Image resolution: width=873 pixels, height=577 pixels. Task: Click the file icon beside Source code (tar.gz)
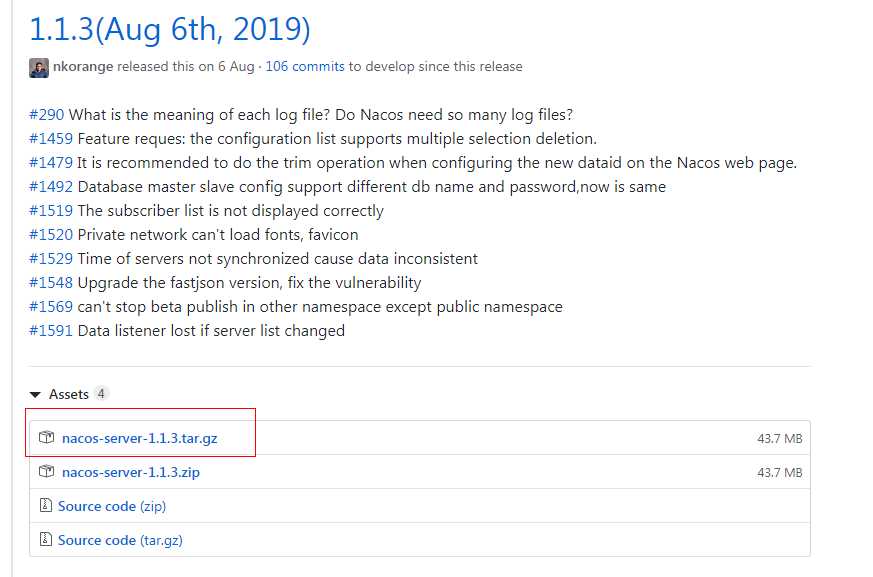click(45, 540)
